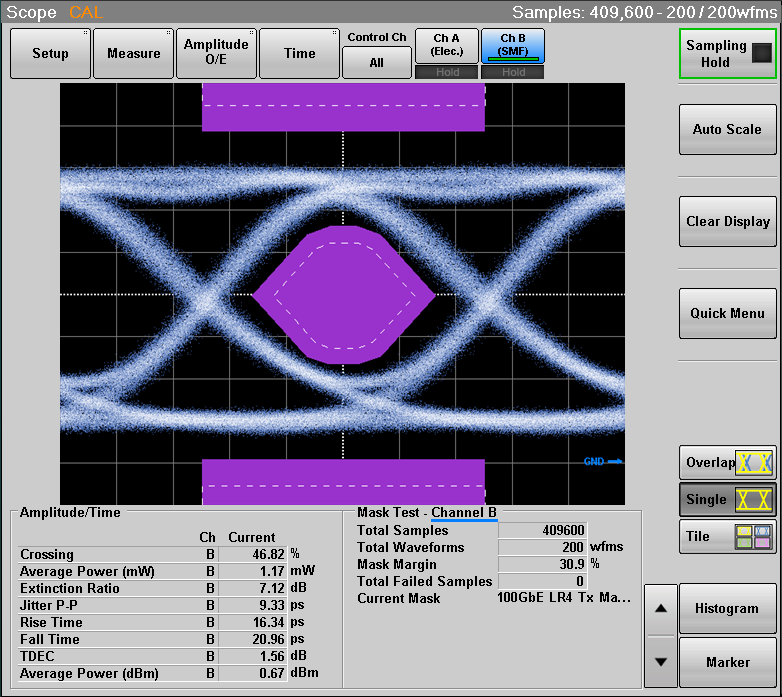Select the Overlap display mode icon
The height and width of the screenshot is (697, 782).
754,463
